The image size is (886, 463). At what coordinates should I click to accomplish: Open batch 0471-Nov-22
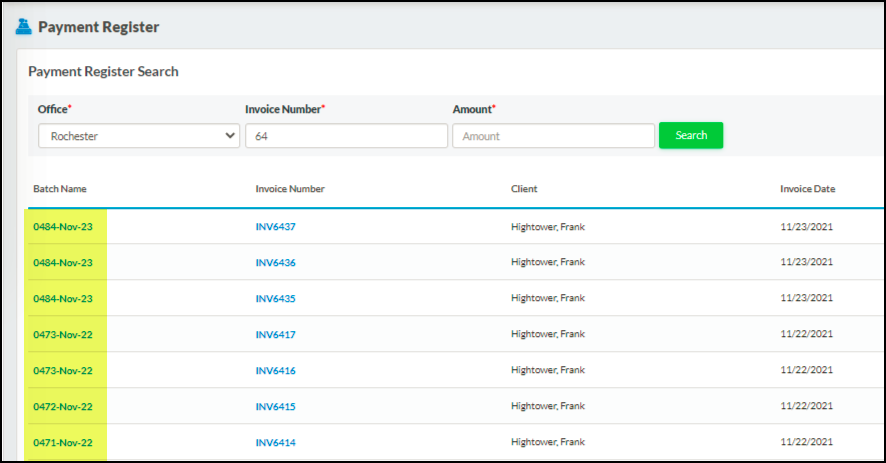(63, 443)
